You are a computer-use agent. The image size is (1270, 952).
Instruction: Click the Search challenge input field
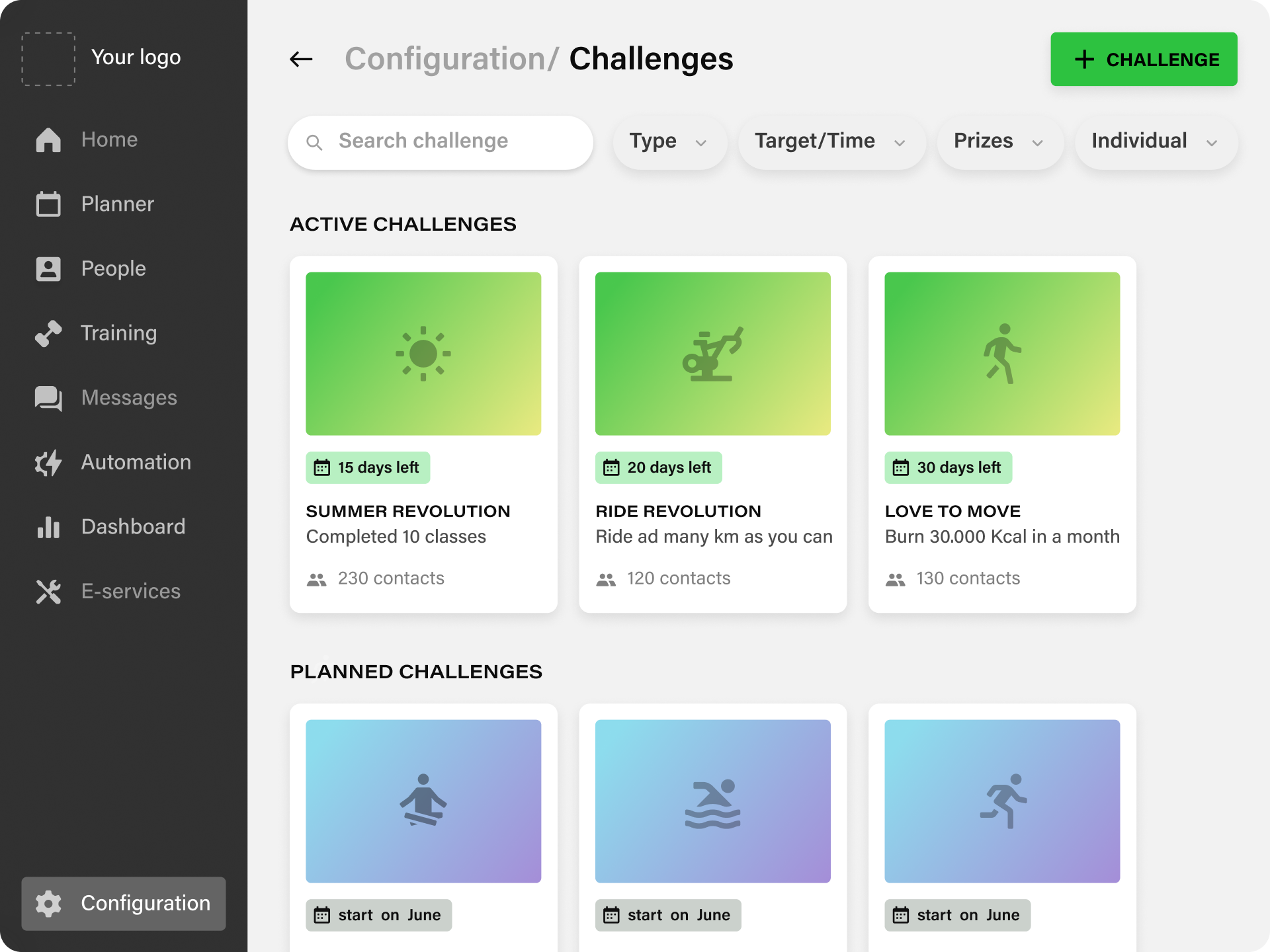[x=456, y=141]
